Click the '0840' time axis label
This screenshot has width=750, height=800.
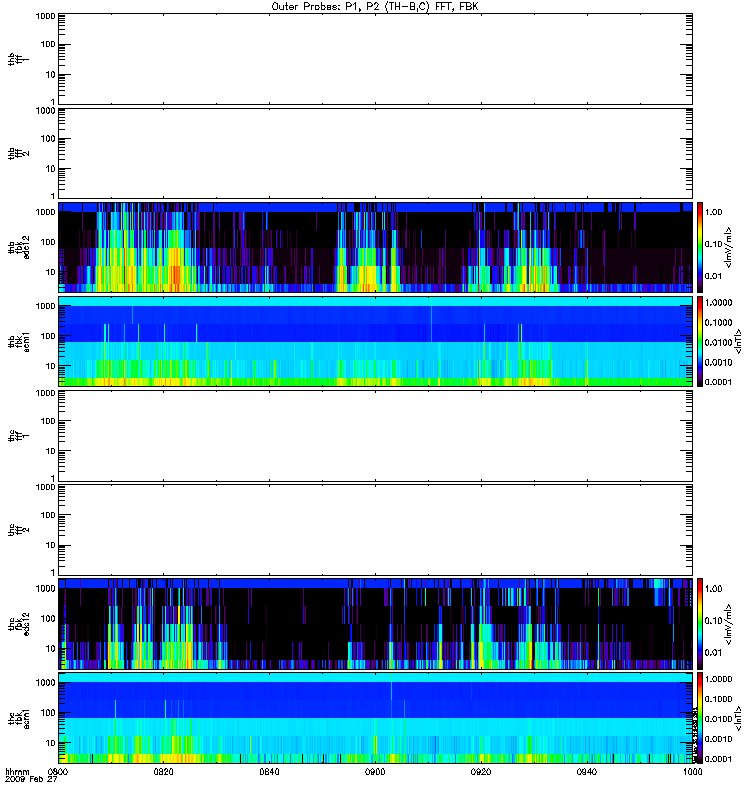pos(269,771)
